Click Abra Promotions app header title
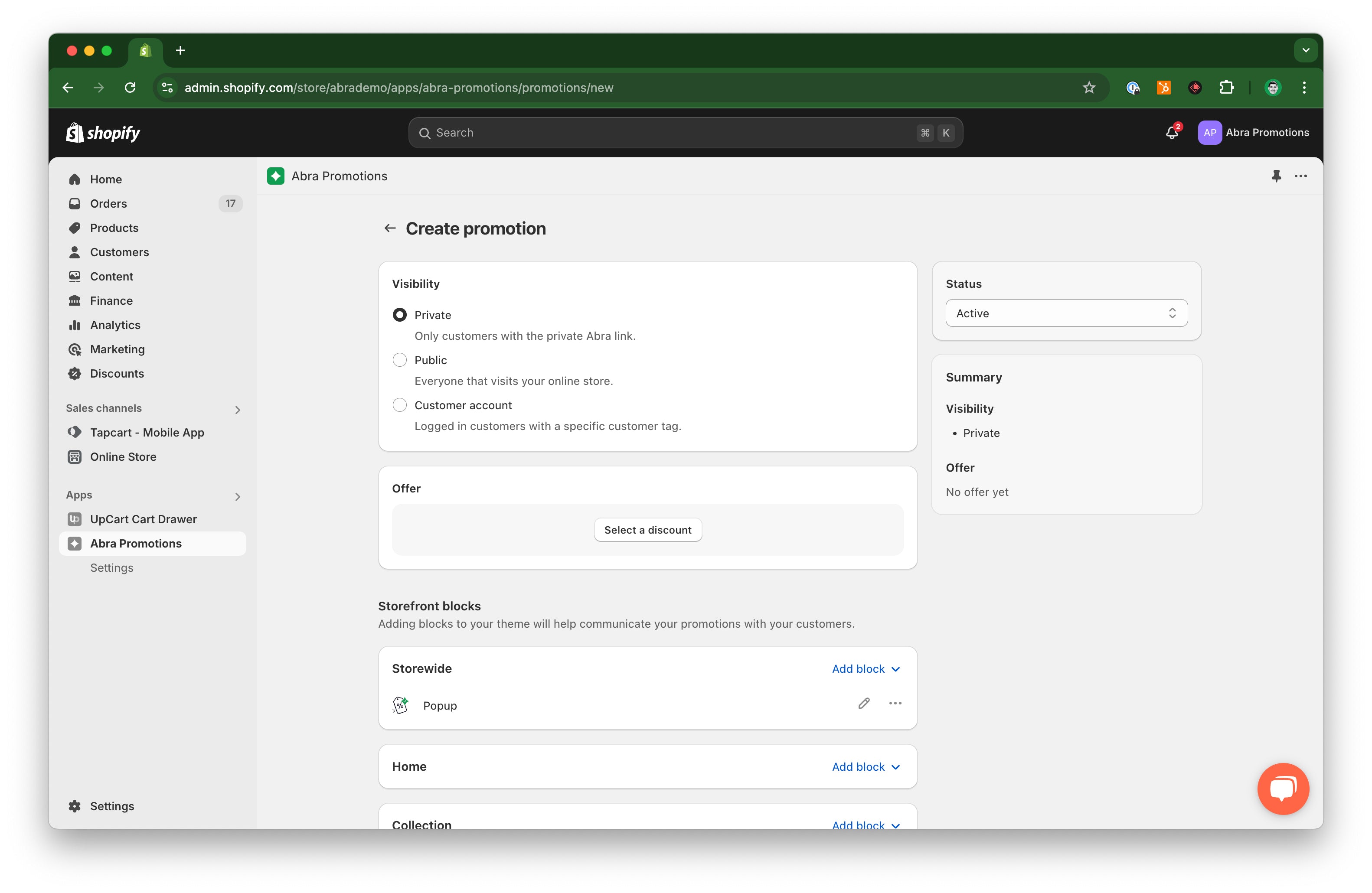The height and width of the screenshot is (893, 1372). pyautogui.click(x=339, y=176)
